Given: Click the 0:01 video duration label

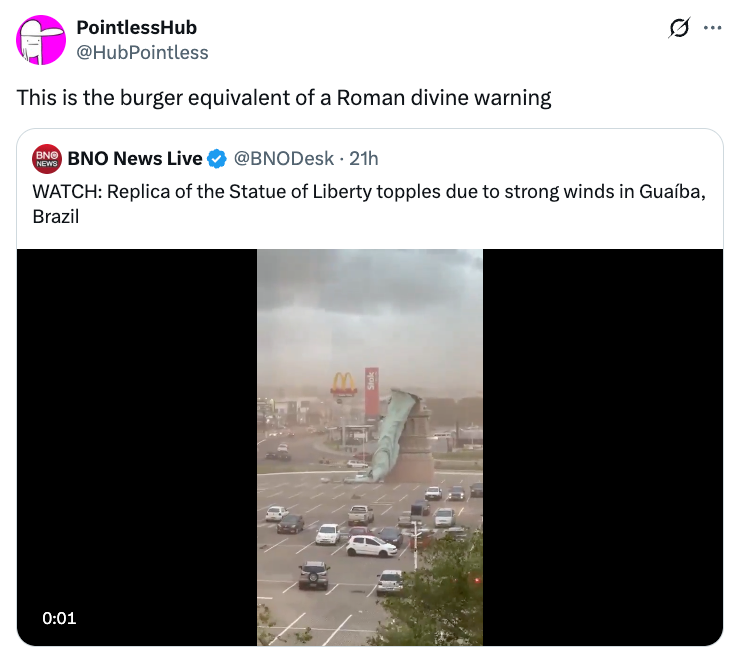Looking at the screenshot, I should (59, 618).
